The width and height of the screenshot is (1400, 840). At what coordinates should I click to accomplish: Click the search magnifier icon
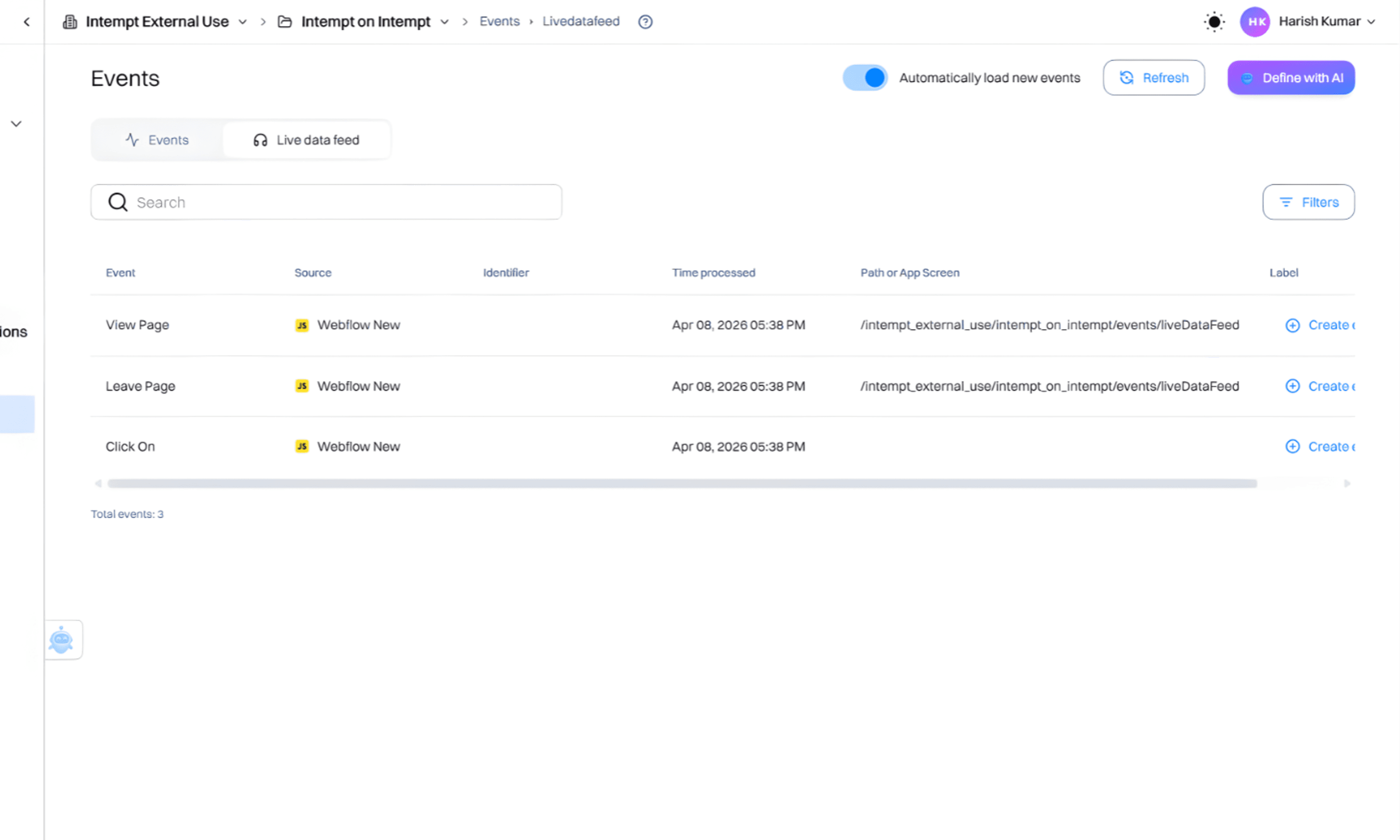tap(117, 202)
